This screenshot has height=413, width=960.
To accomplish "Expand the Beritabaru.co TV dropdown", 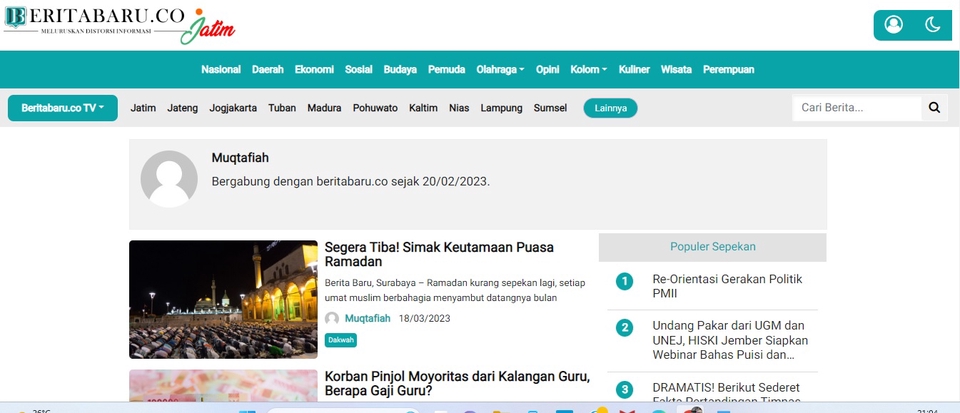I will 62,108.
